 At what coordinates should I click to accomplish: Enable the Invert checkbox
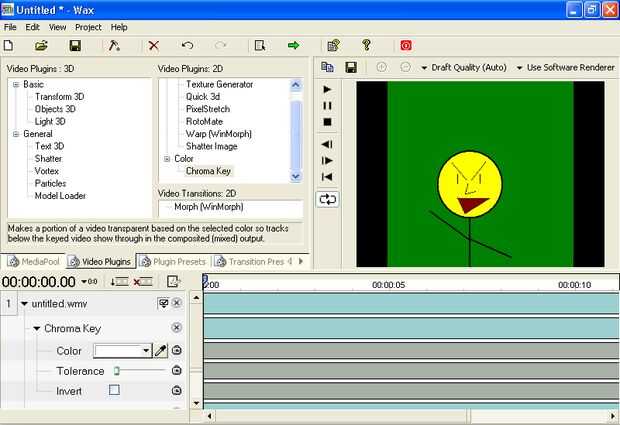pyautogui.click(x=114, y=390)
